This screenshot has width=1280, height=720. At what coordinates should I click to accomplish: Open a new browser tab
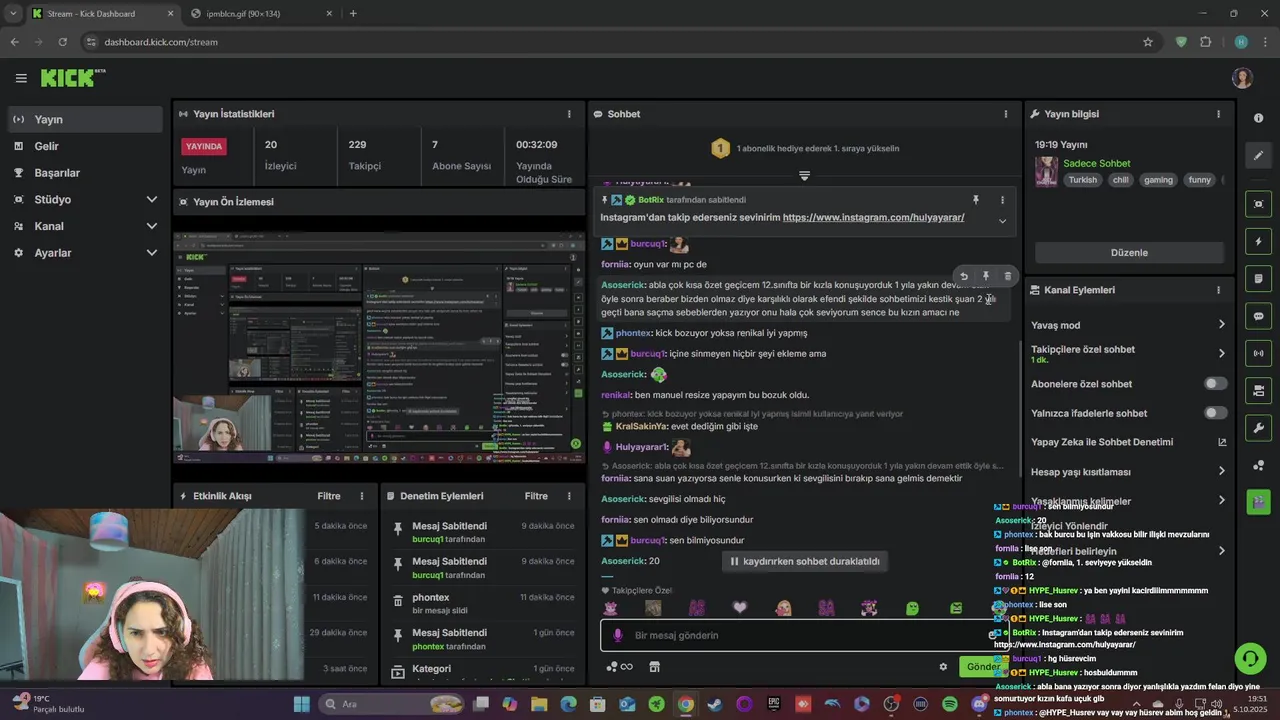353,13
